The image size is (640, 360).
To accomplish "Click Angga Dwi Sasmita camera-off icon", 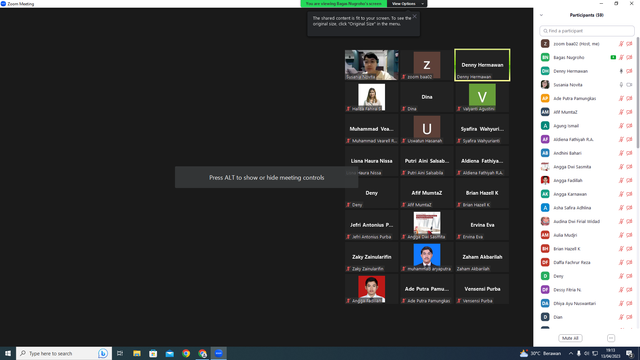I will point(629,167).
